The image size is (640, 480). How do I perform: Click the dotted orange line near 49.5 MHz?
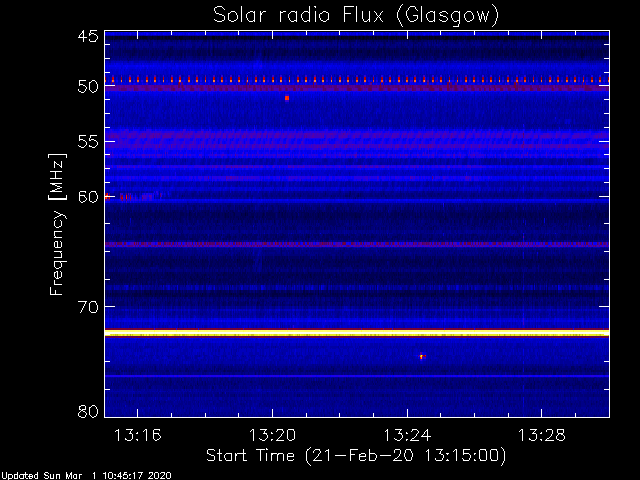coord(357,80)
